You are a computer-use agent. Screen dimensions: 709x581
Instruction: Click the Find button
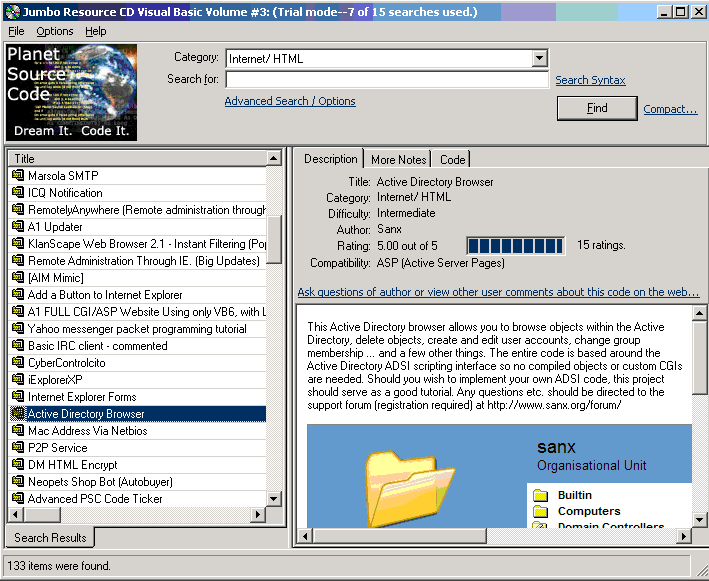pos(597,108)
